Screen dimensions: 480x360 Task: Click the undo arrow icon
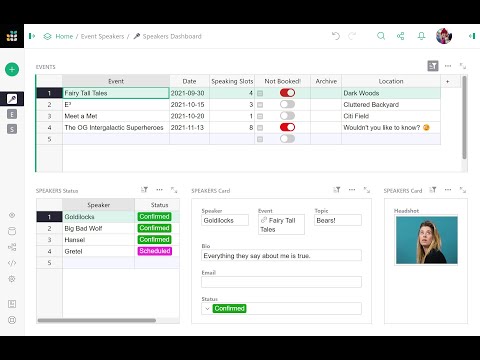click(x=336, y=36)
